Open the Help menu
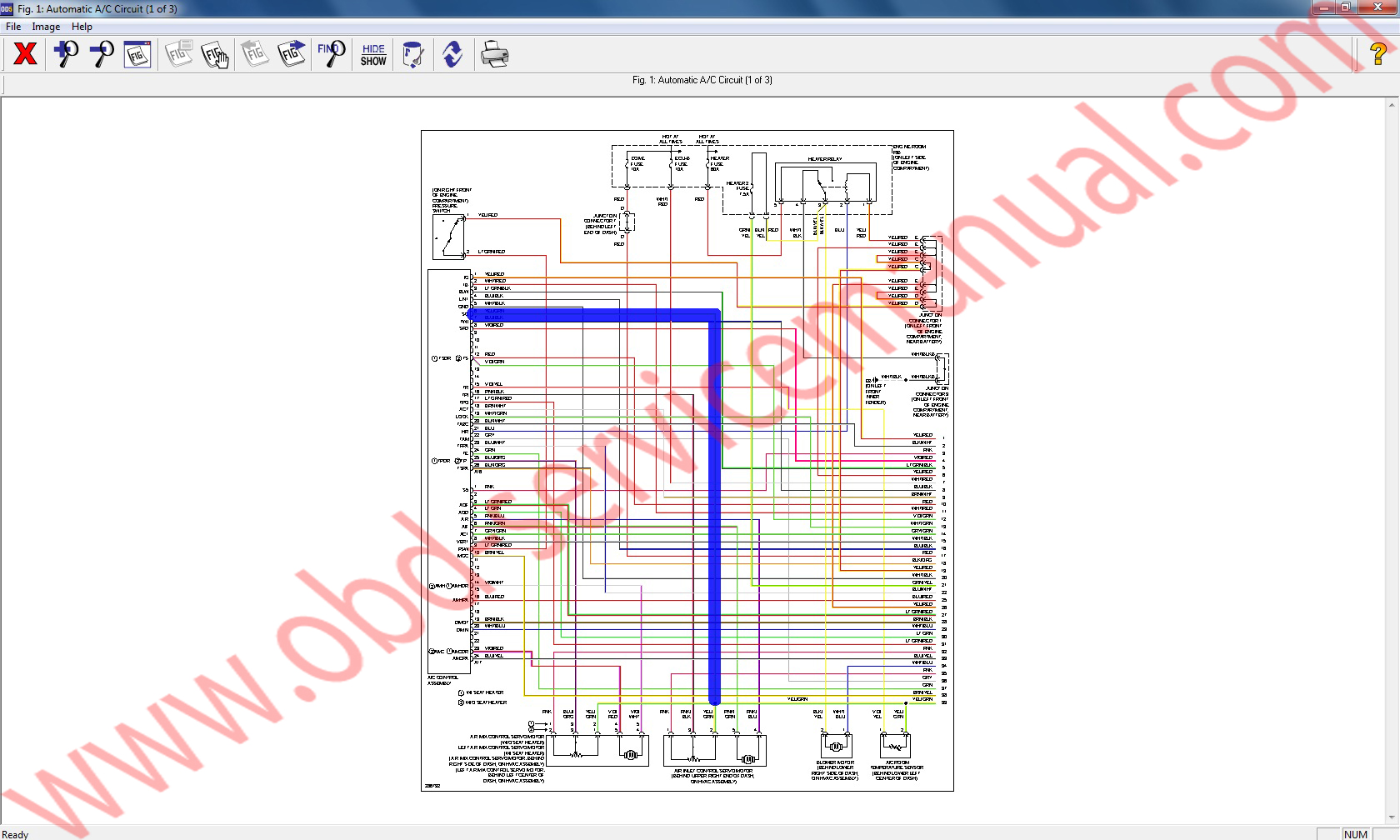Screen dimensions: 1400x840 coord(82,26)
